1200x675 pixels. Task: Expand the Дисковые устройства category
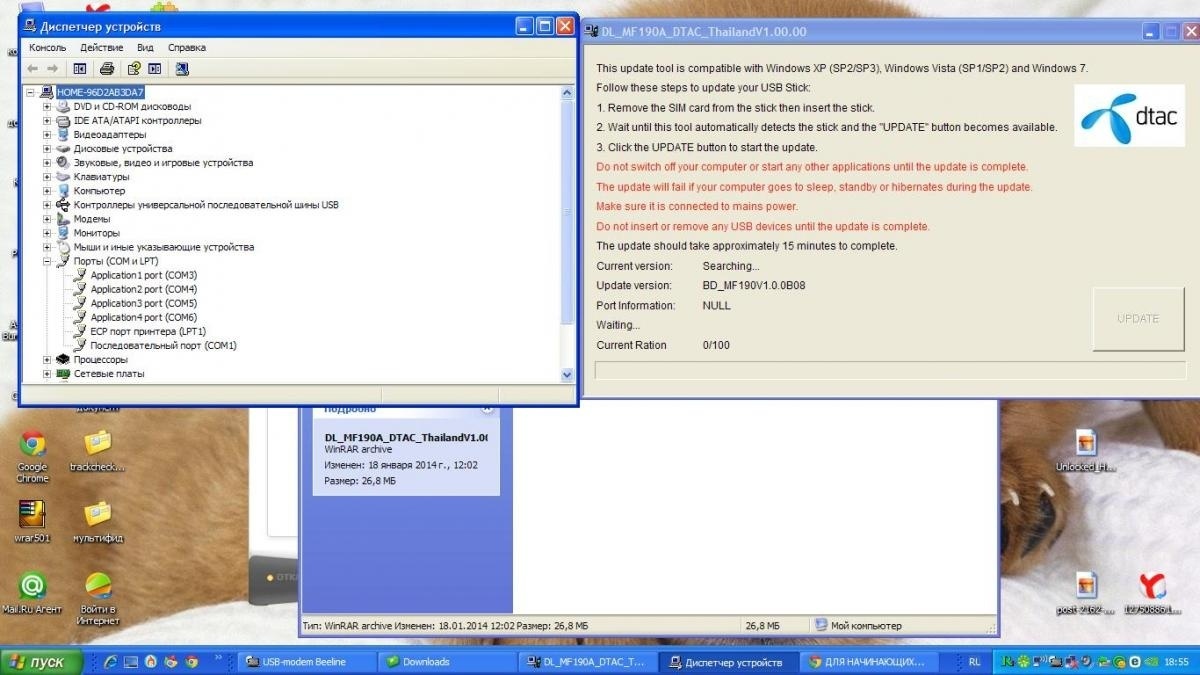tap(47, 148)
